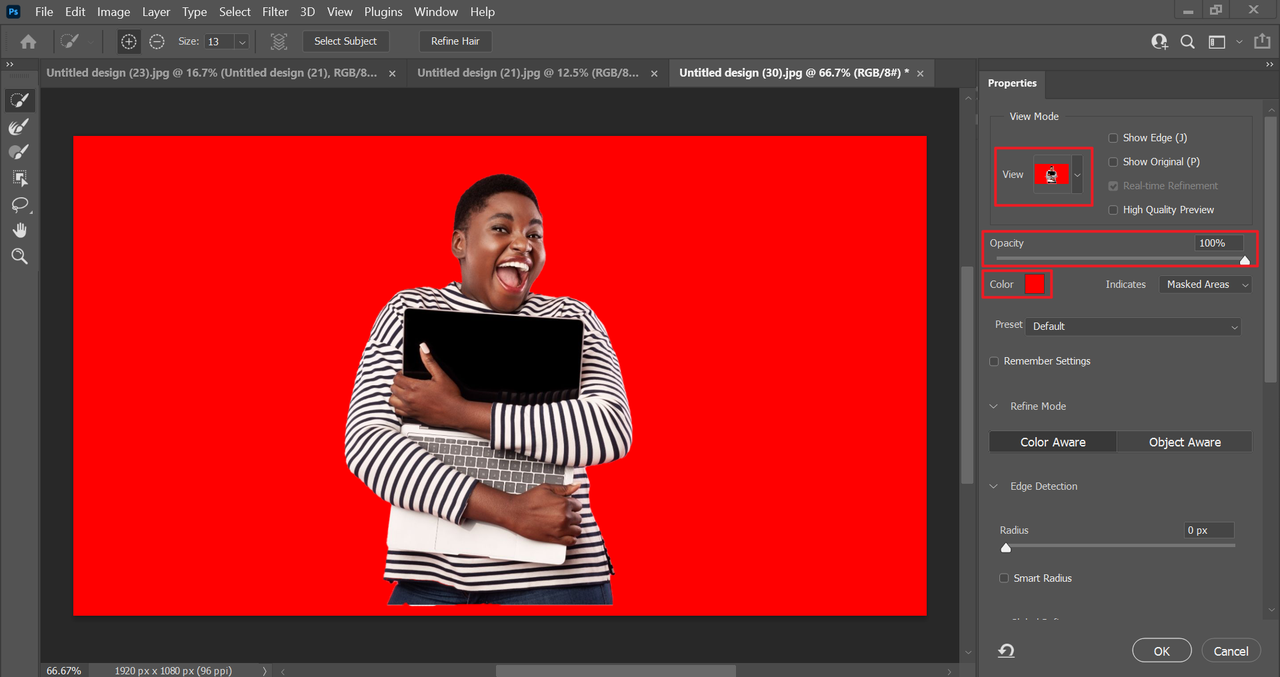Open the Image menu
The width and height of the screenshot is (1280, 677).
click(x=113, y=12)
